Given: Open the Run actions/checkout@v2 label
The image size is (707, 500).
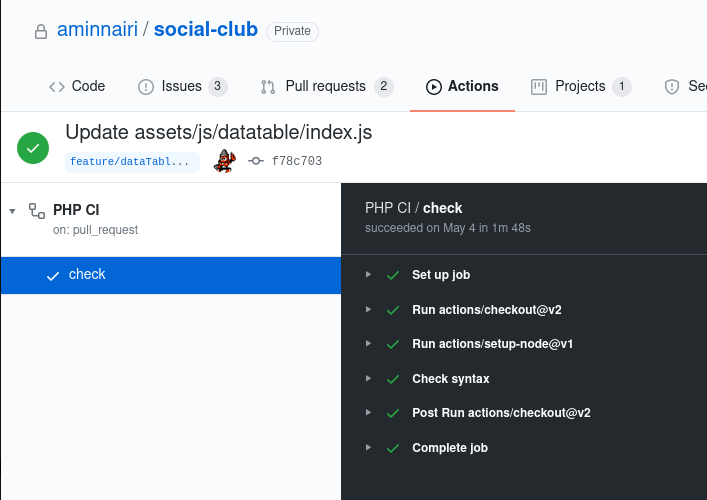Looking at the screenshot, I should [487, 310].
